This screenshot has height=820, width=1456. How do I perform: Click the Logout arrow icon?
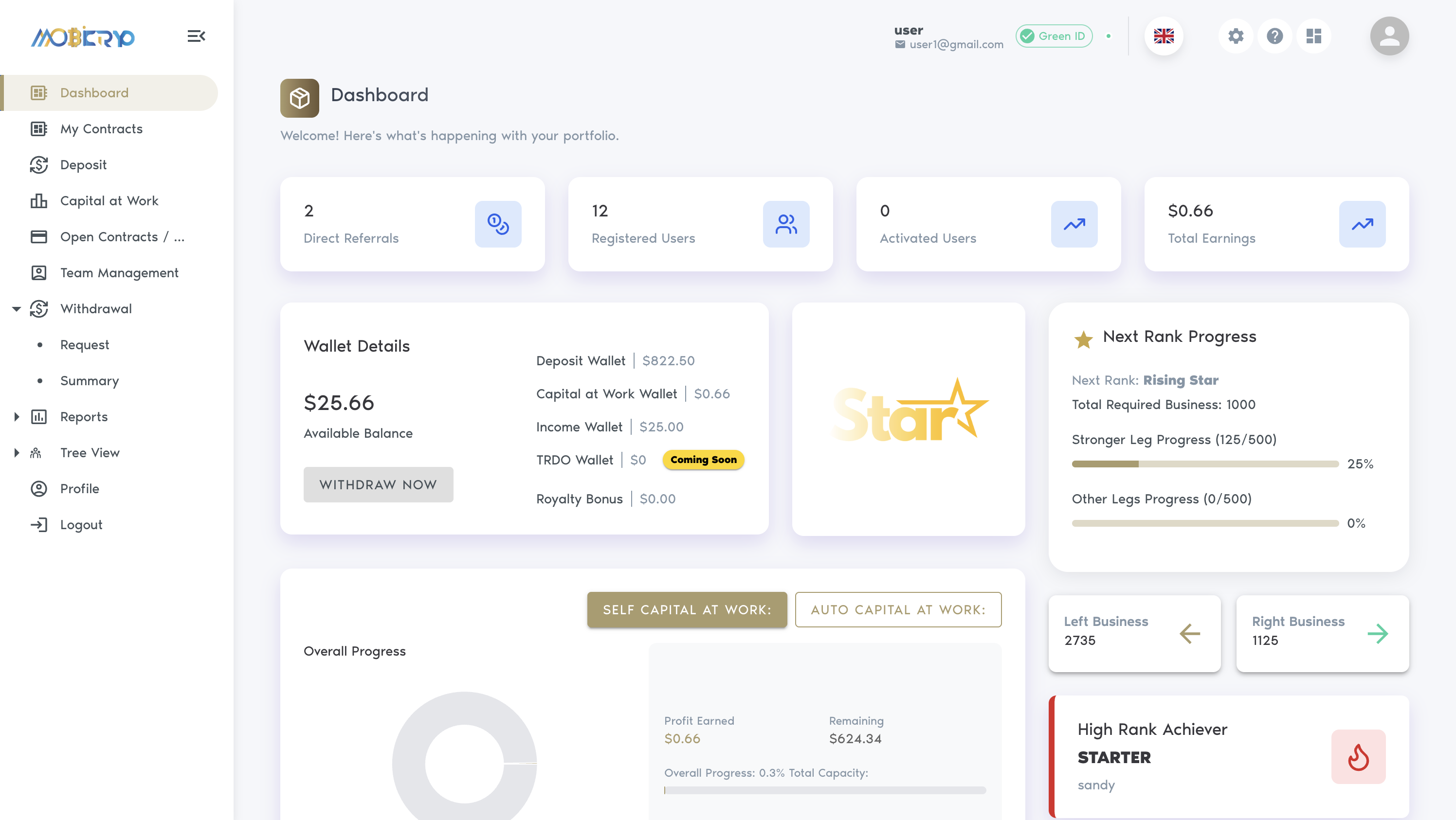(x=38, y=525)
